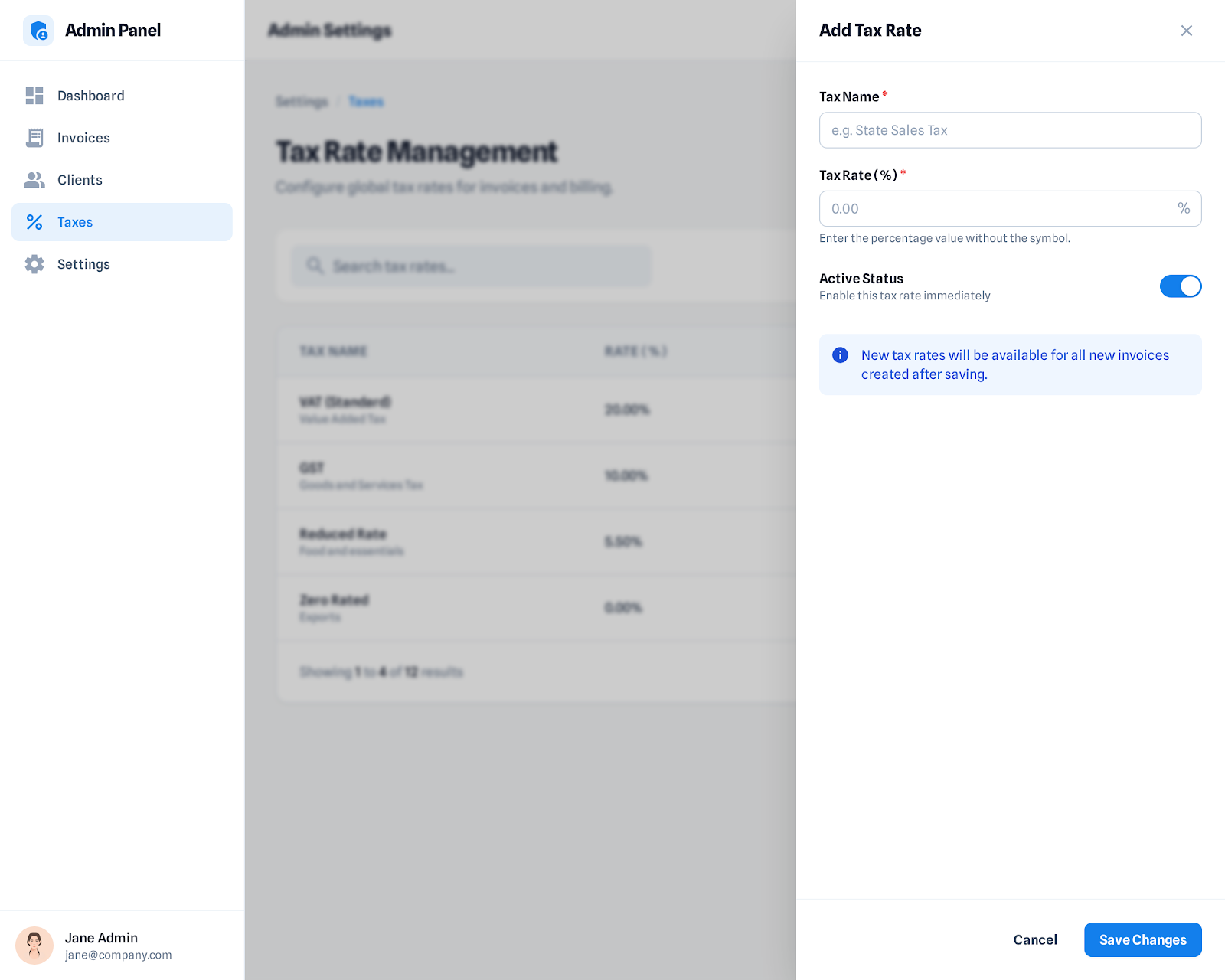Close the Add Tax Rate panel
The image size is (1225, 980).
point(1186,31)
